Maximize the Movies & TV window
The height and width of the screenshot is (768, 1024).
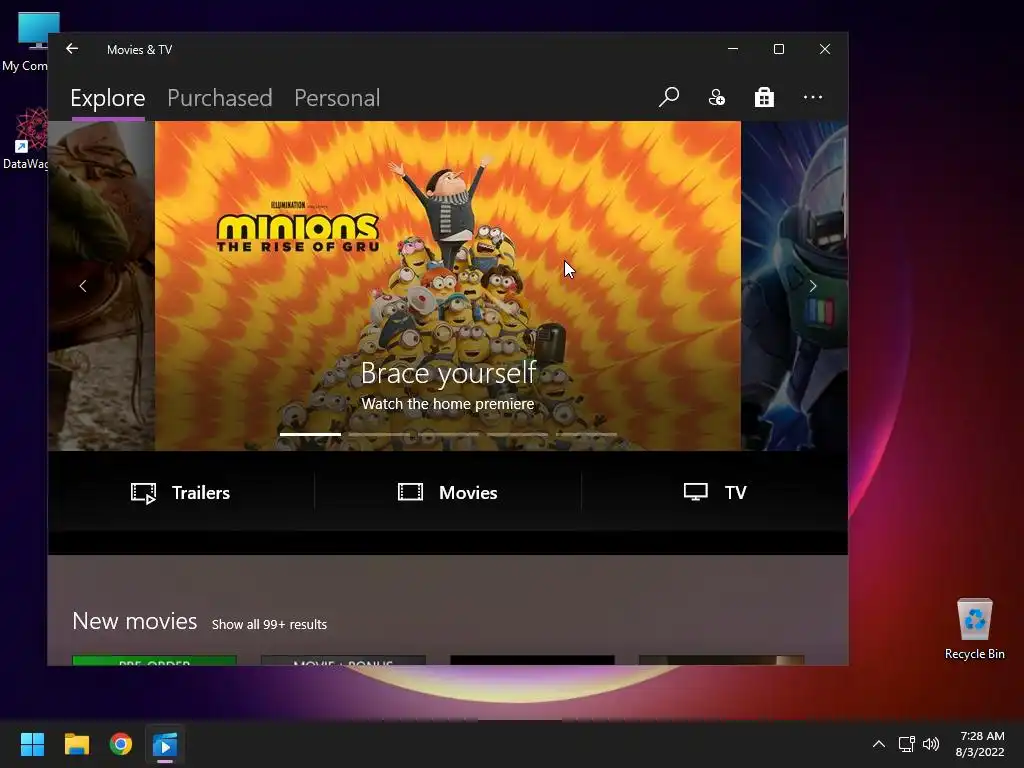[778, 49]
